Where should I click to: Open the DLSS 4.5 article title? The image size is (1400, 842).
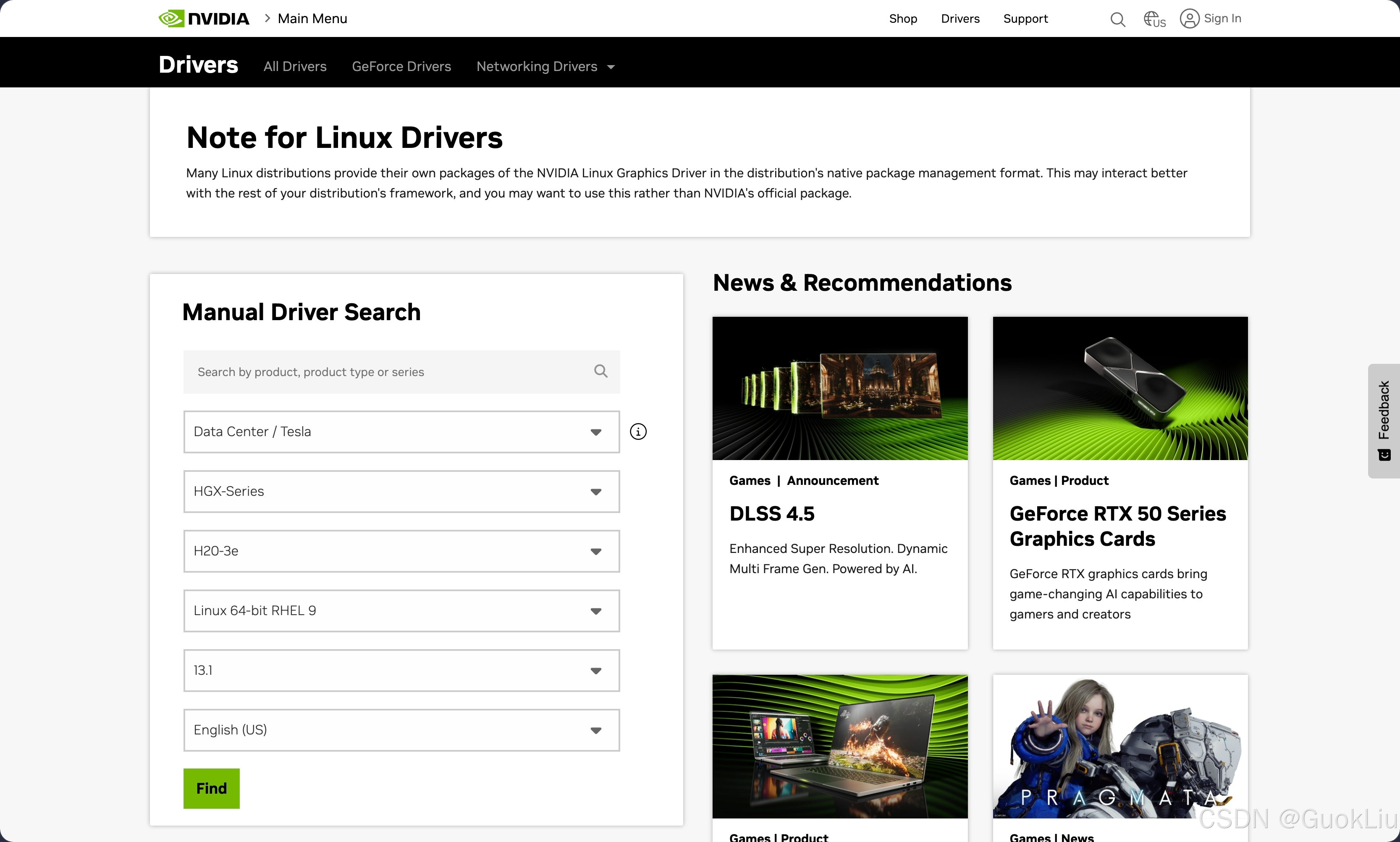[x=772, y=513]
